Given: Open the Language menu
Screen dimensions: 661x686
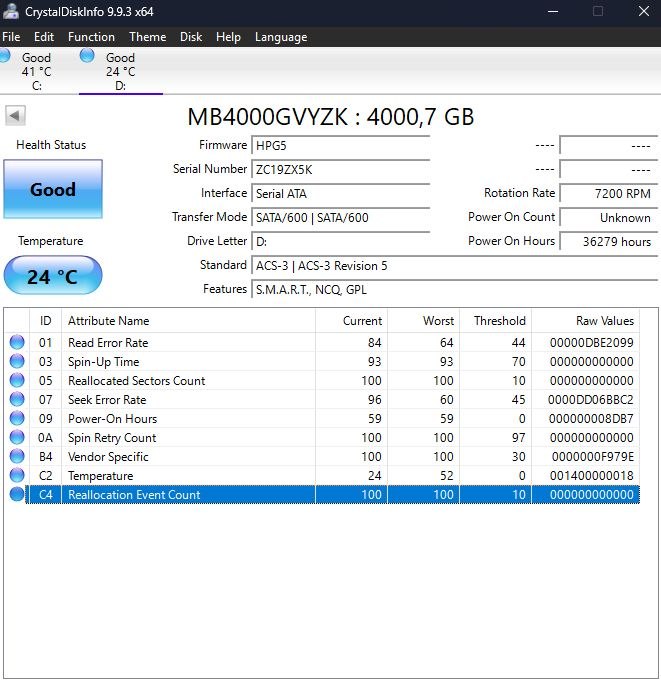Looking at the screenshot, I should [x=281, y=37].
